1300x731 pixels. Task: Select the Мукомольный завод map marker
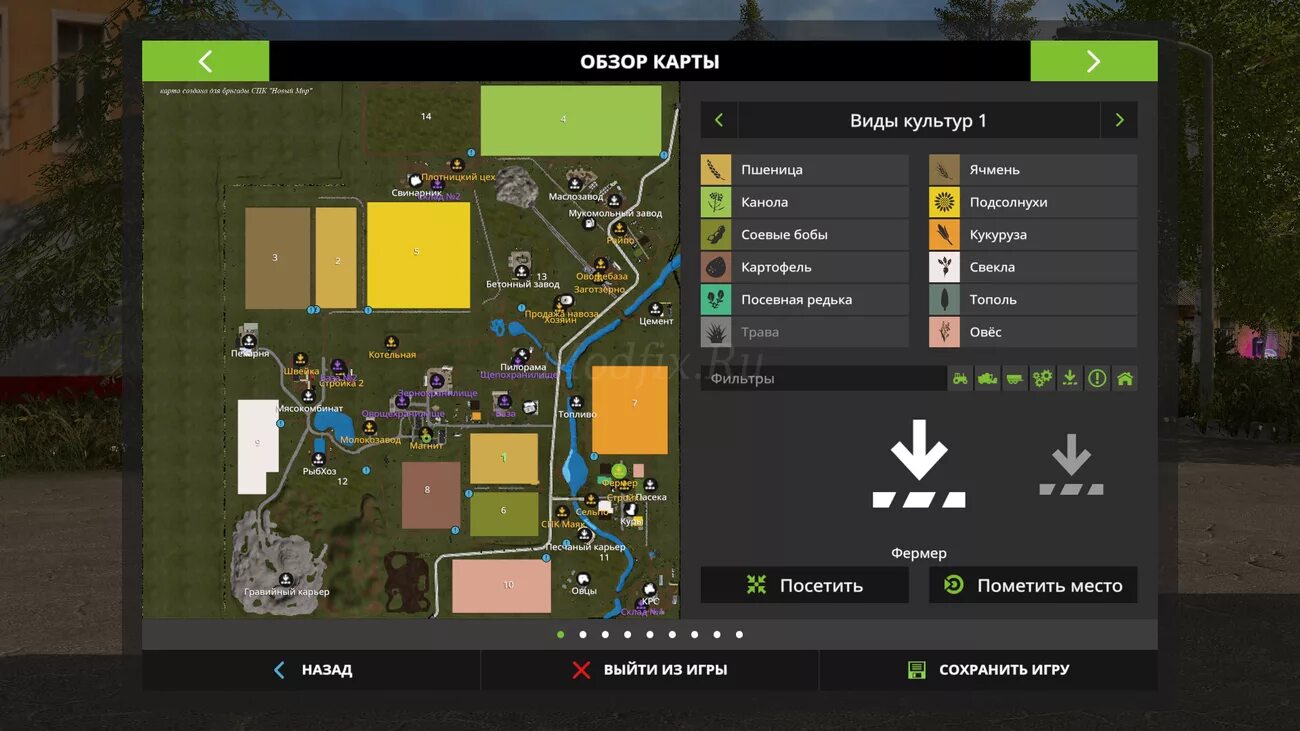pyautogui.click(x=615, y=201)
